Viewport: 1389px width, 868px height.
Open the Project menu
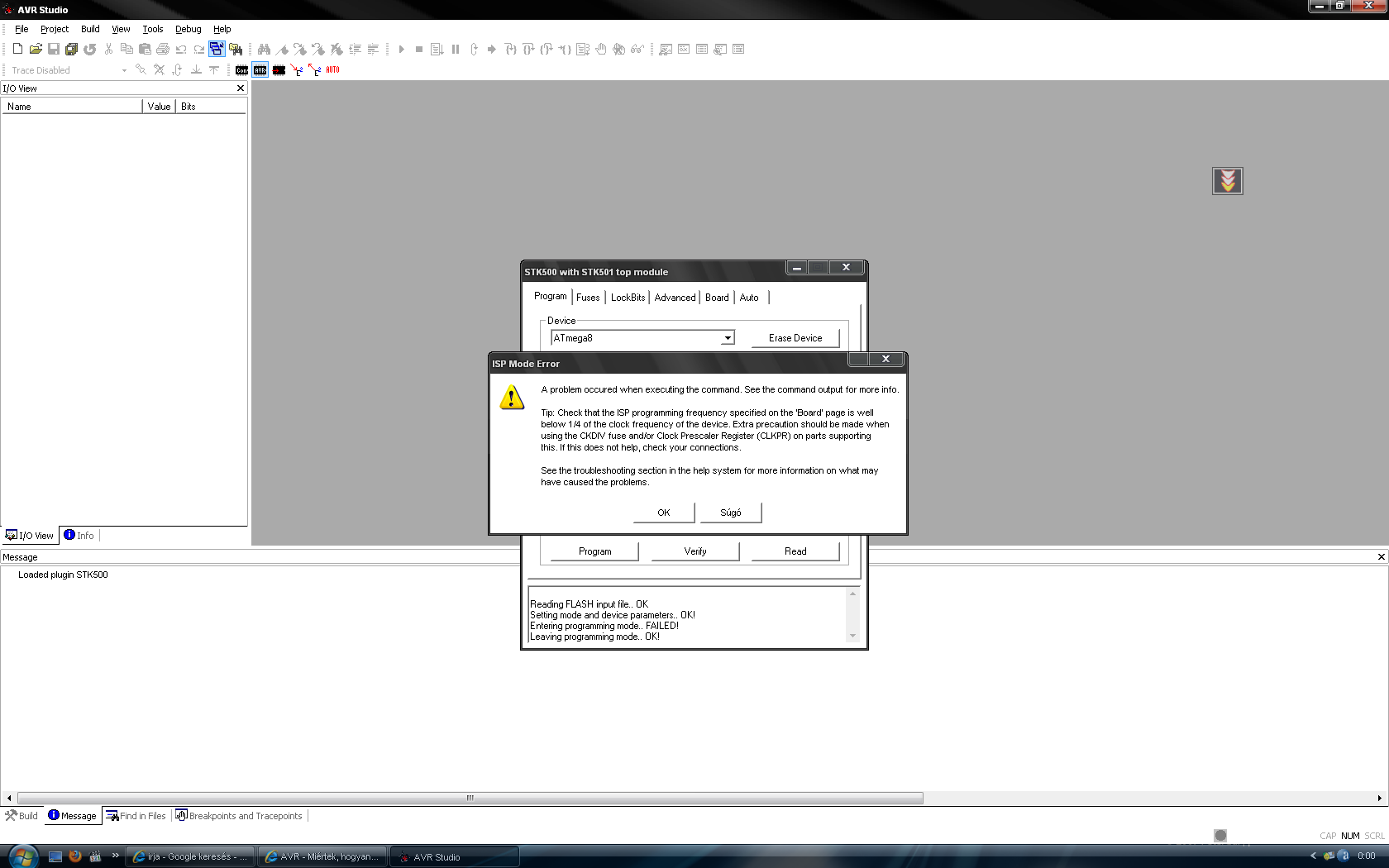[55, 29]
